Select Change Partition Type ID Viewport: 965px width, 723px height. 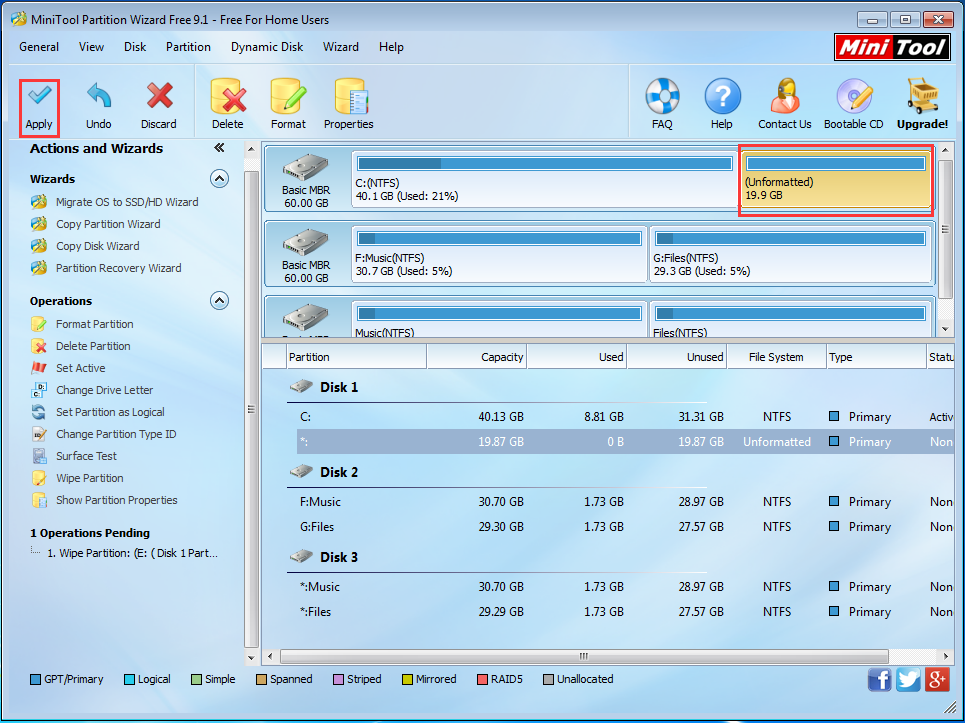(103, 434)
